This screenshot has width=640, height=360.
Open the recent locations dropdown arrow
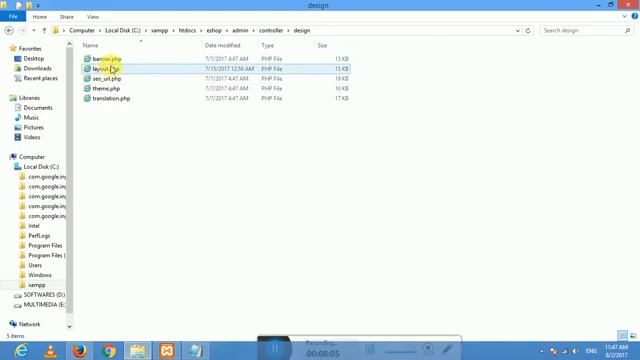click(34, 30)
